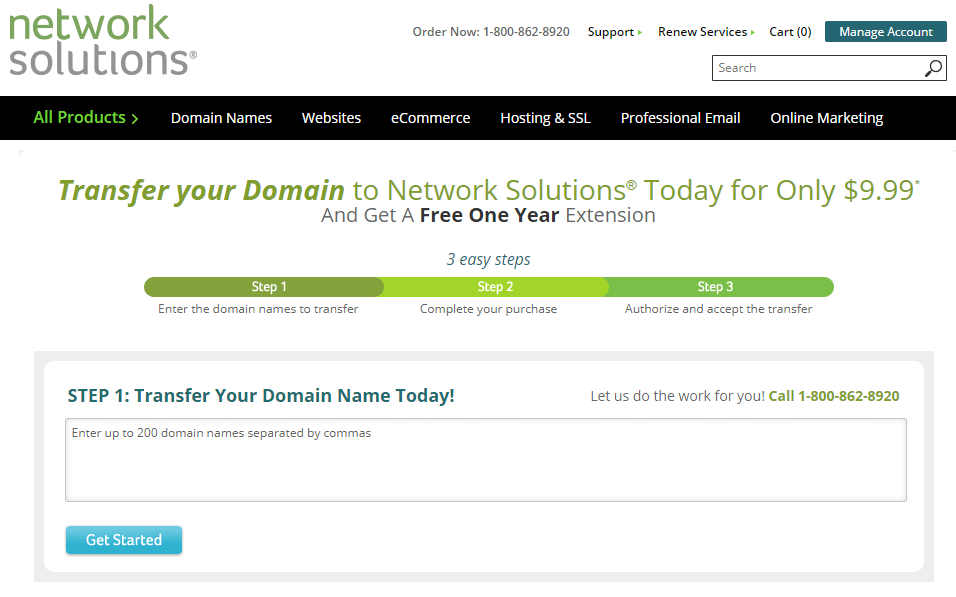This screenshot has height=597, width=956.
Task: Click the Get Started button
Action: pos(124,540)
